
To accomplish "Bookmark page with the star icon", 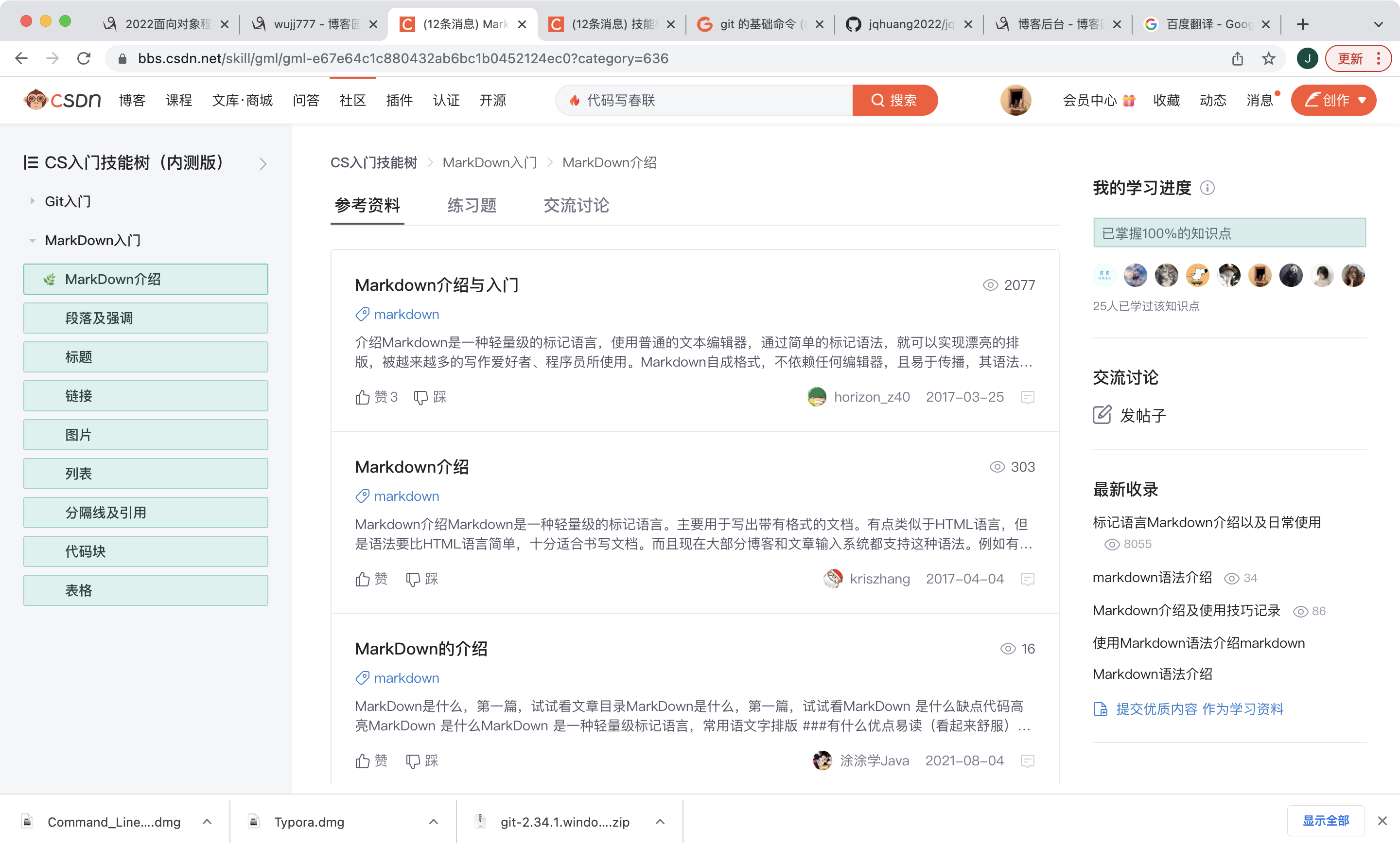I will (1268, 58).
